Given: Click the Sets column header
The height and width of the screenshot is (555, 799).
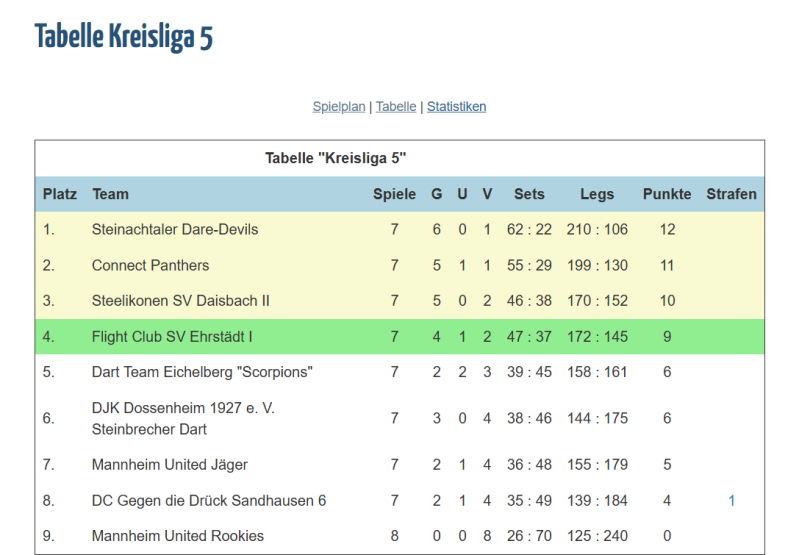Looking at the screenshot, I should tap(529, 194).
